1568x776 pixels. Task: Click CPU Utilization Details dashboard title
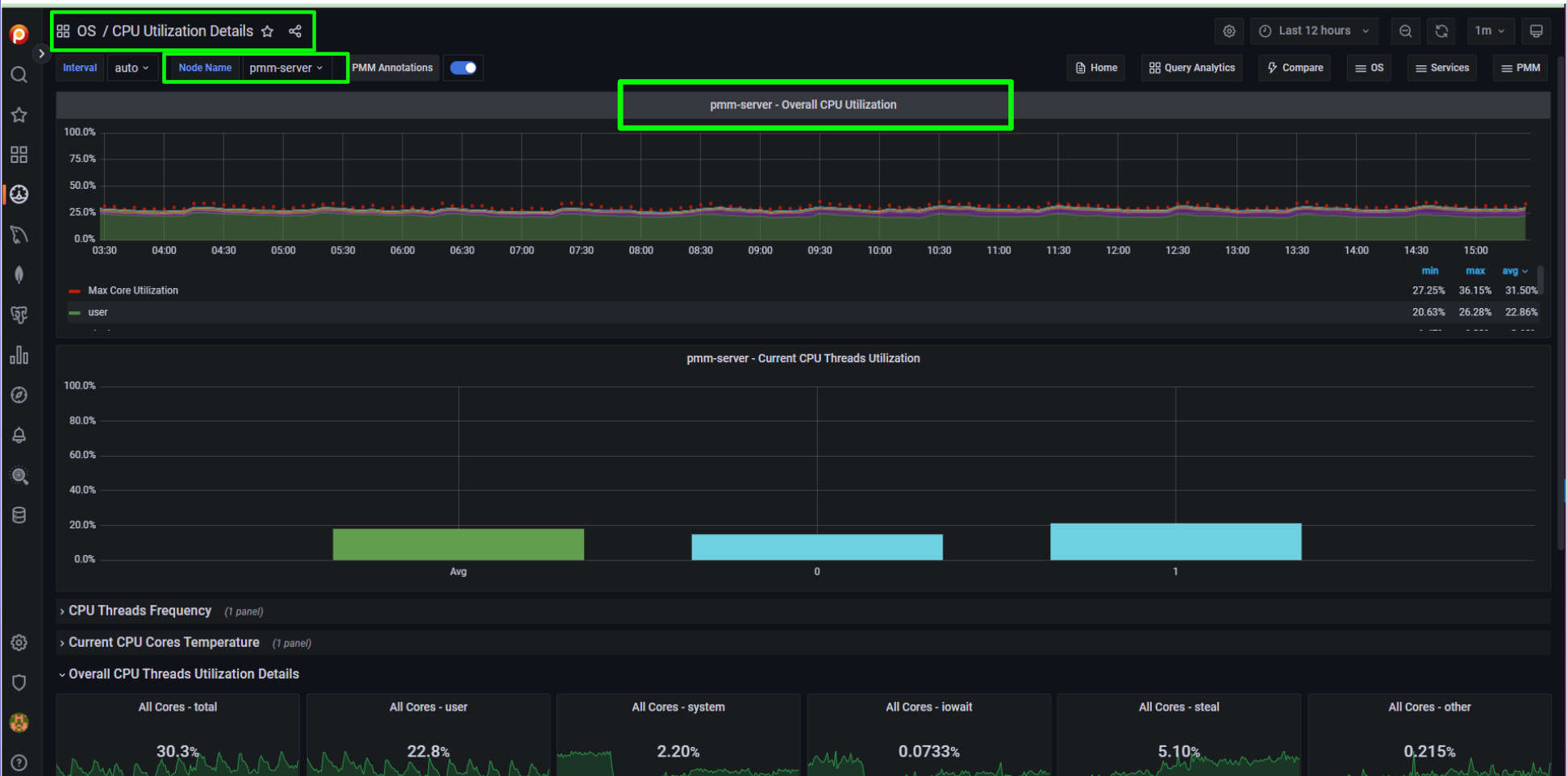point(182,31)
